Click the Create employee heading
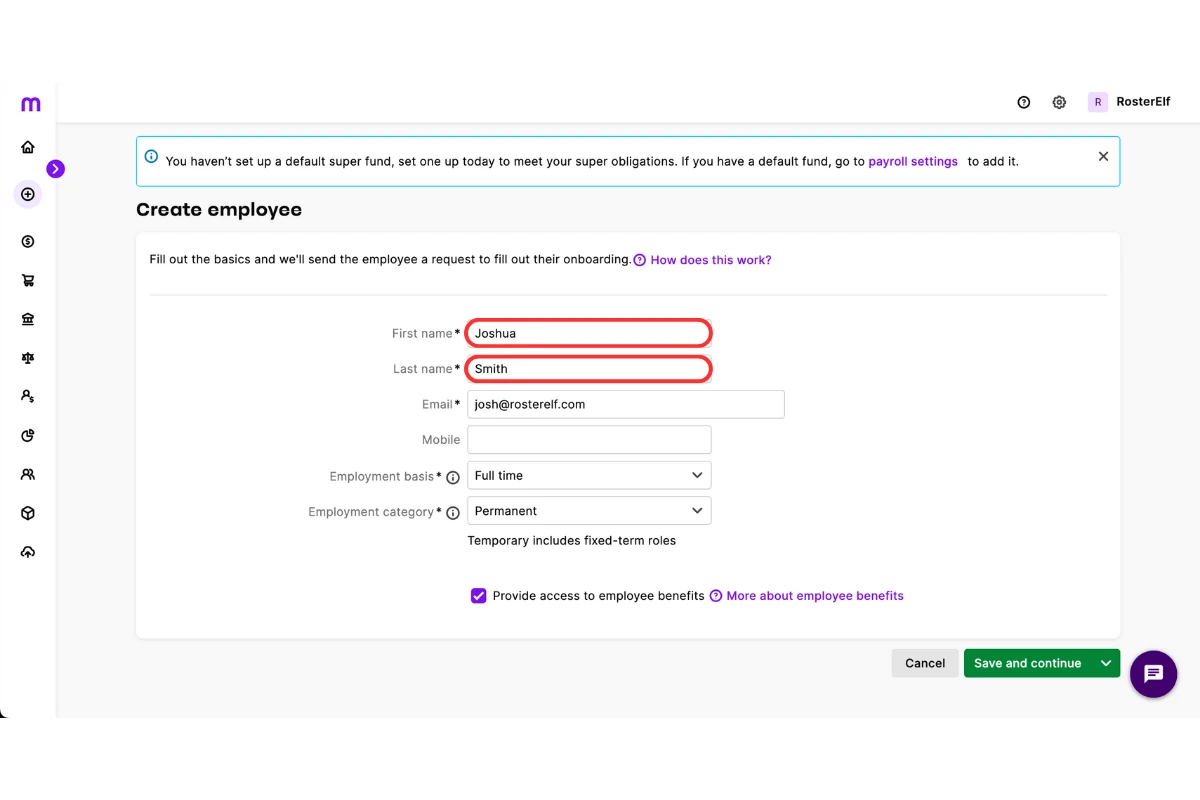Image resolution: width=1200 pixels, height=800 pixels. (219, 210)
